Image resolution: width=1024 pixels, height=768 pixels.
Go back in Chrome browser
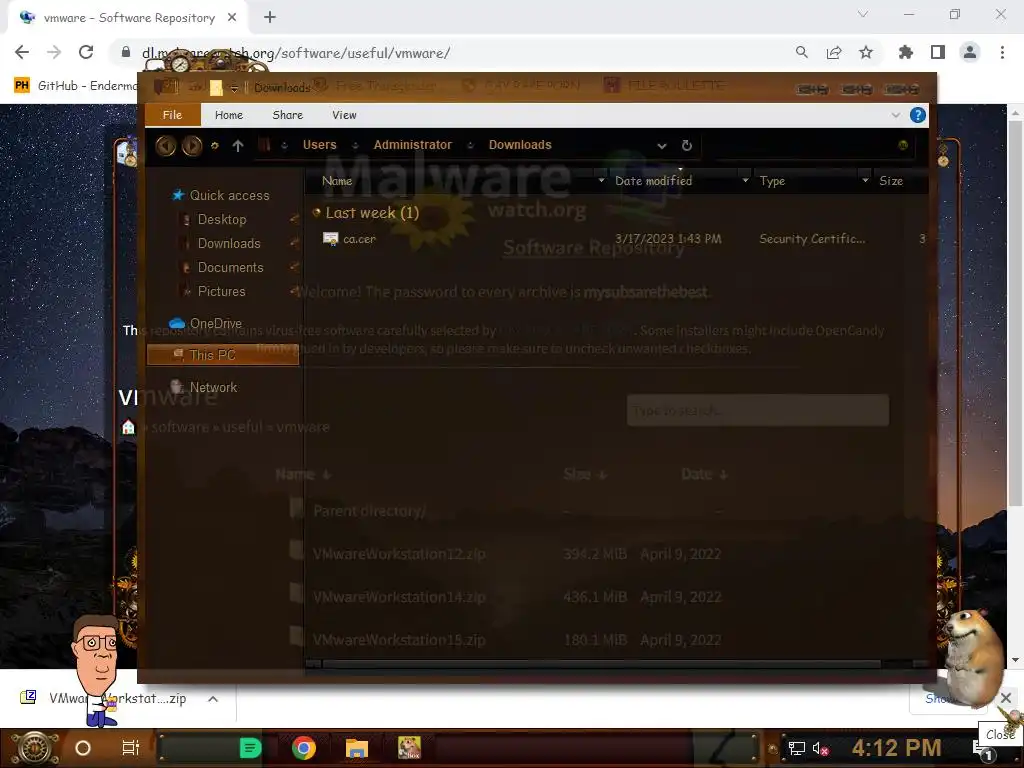coord(22,52)
